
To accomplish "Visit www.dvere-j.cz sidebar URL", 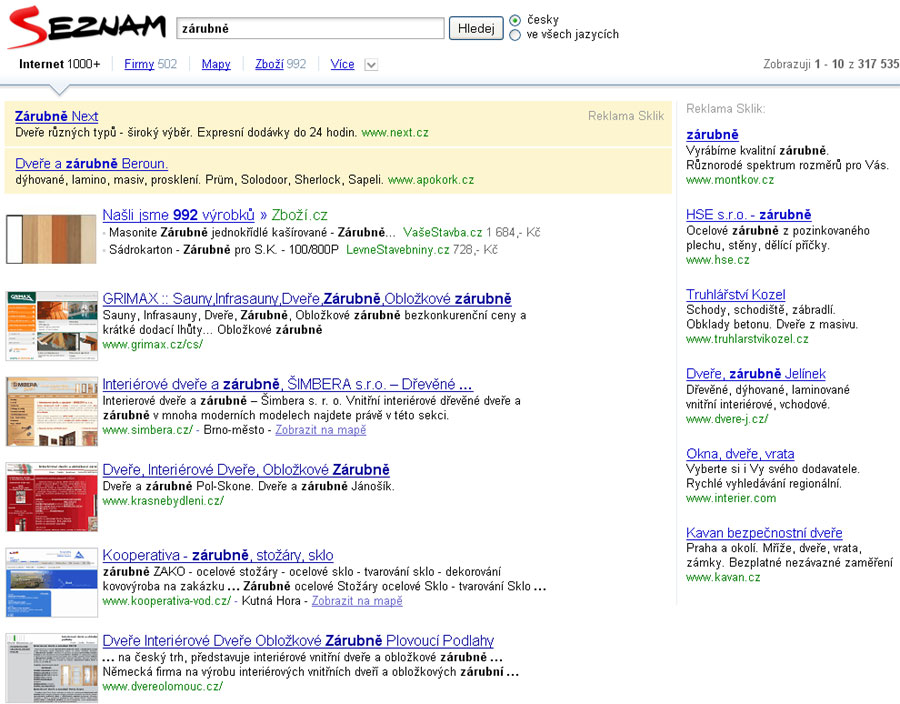I will pyautogui.click(x=727, y=419).
